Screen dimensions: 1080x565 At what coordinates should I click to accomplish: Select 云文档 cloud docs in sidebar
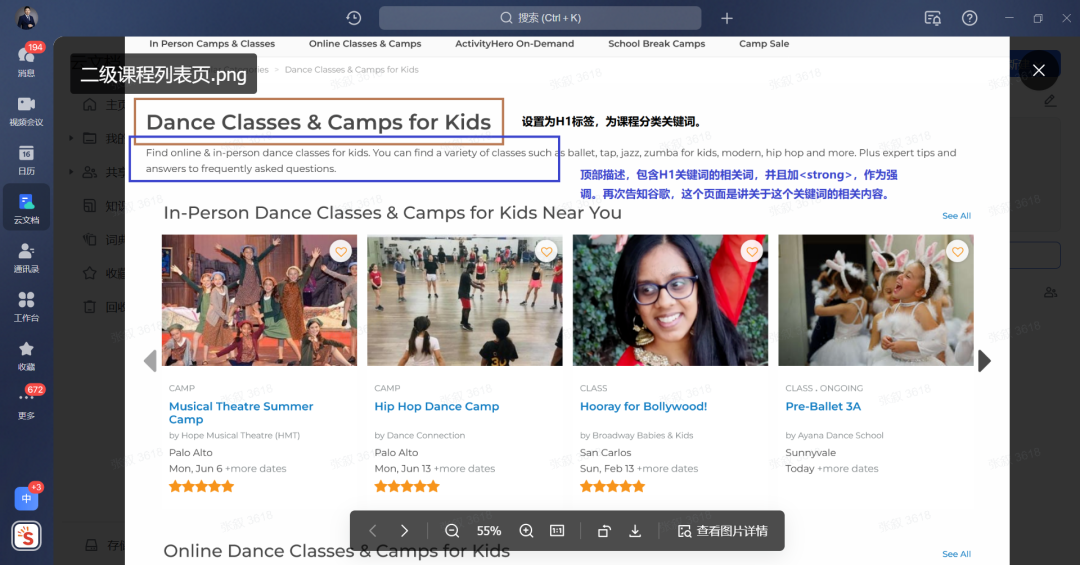pyautogui.click(x=26, y=207)
